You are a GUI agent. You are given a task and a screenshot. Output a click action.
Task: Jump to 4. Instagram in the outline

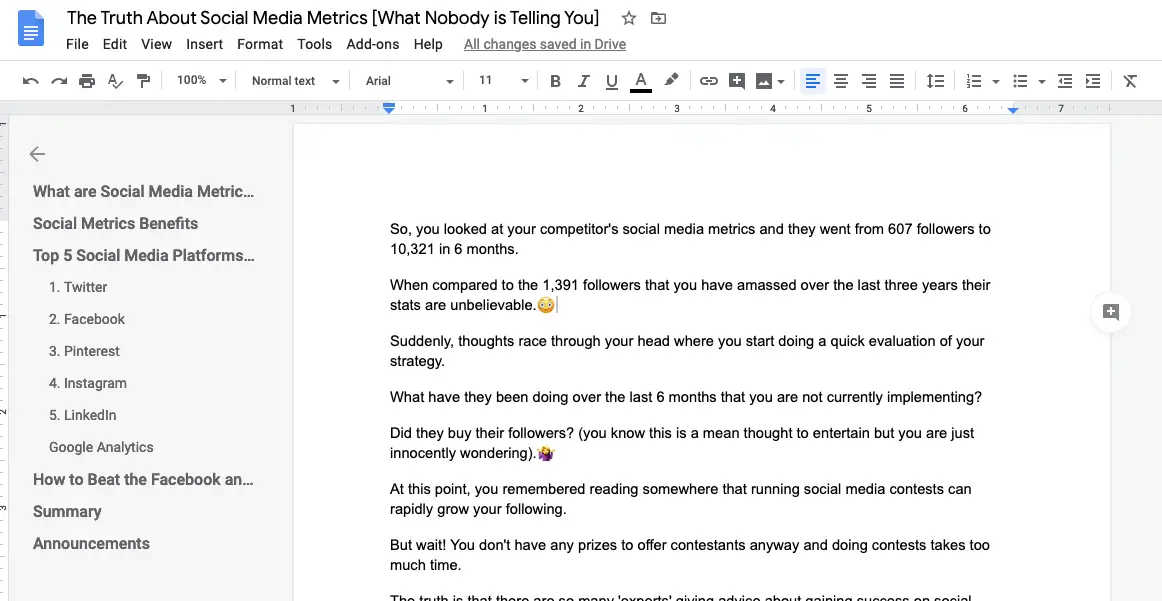click(x=87, y=383)
